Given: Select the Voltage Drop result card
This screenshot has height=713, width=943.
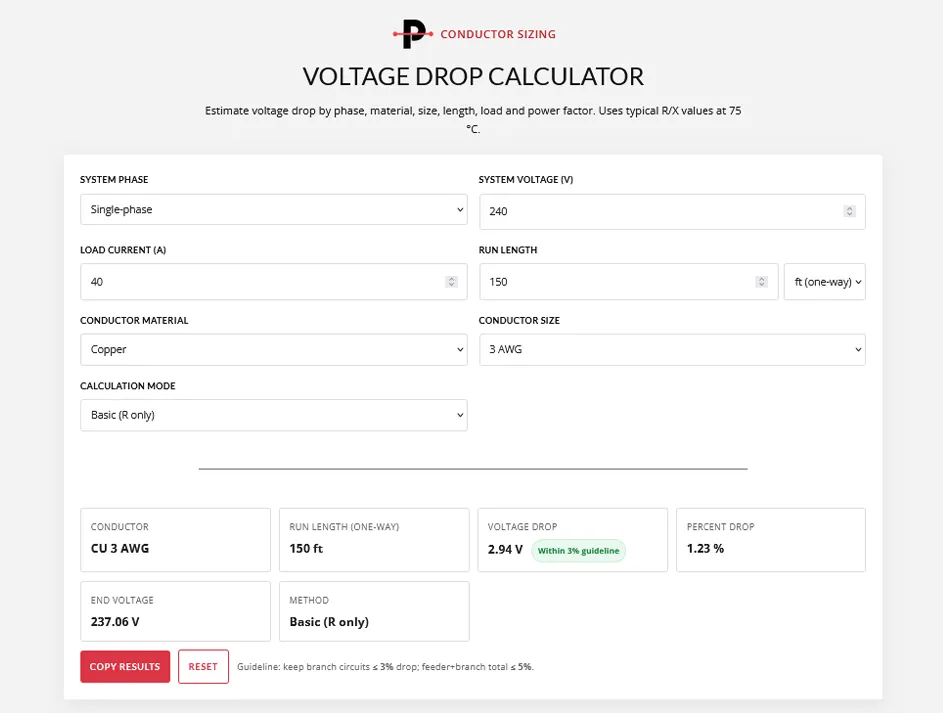Looking at the screenshot, I should pyautogui.click(x=573, y=540).
